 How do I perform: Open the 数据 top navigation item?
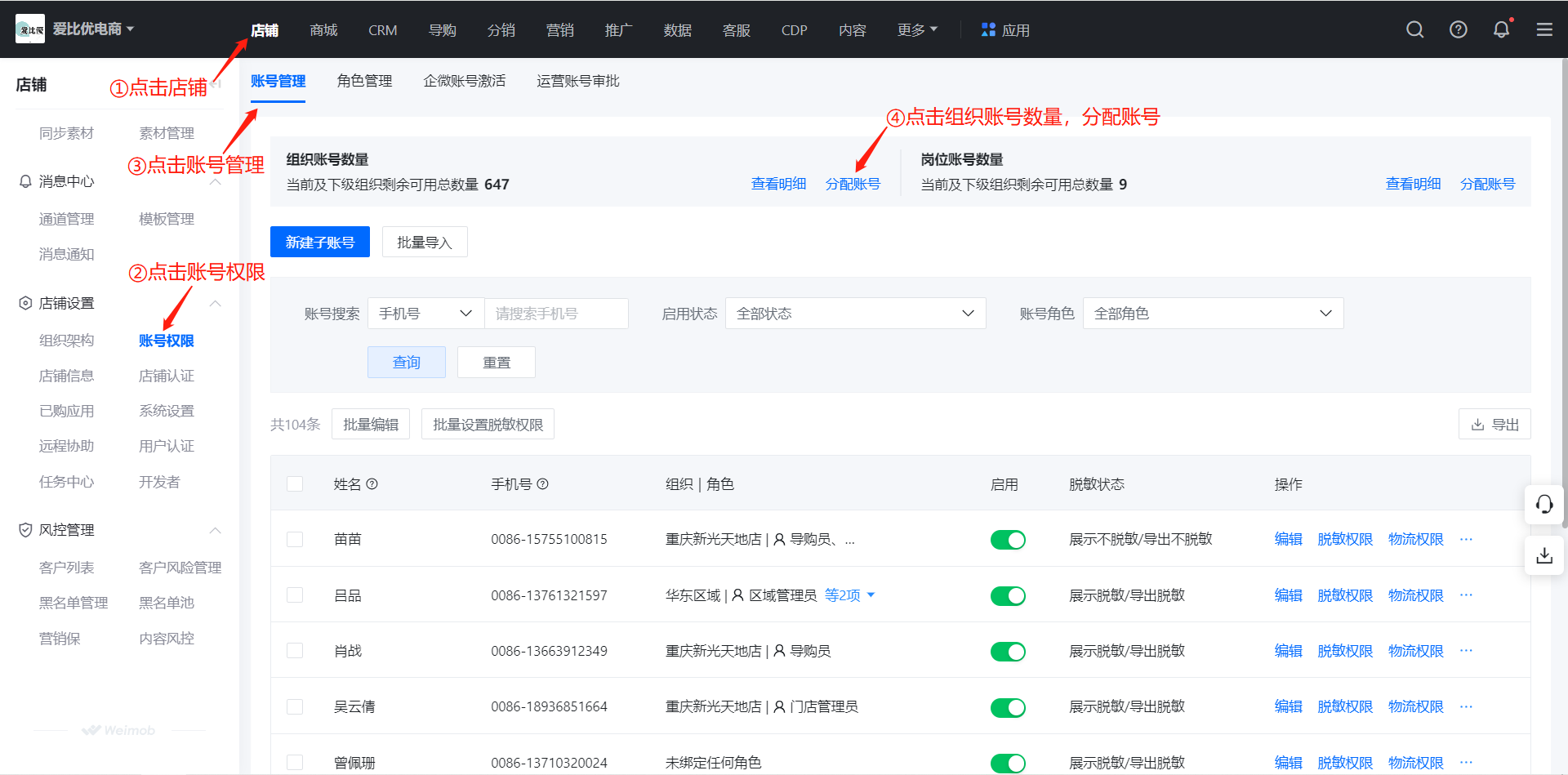[x=677, y=30]
